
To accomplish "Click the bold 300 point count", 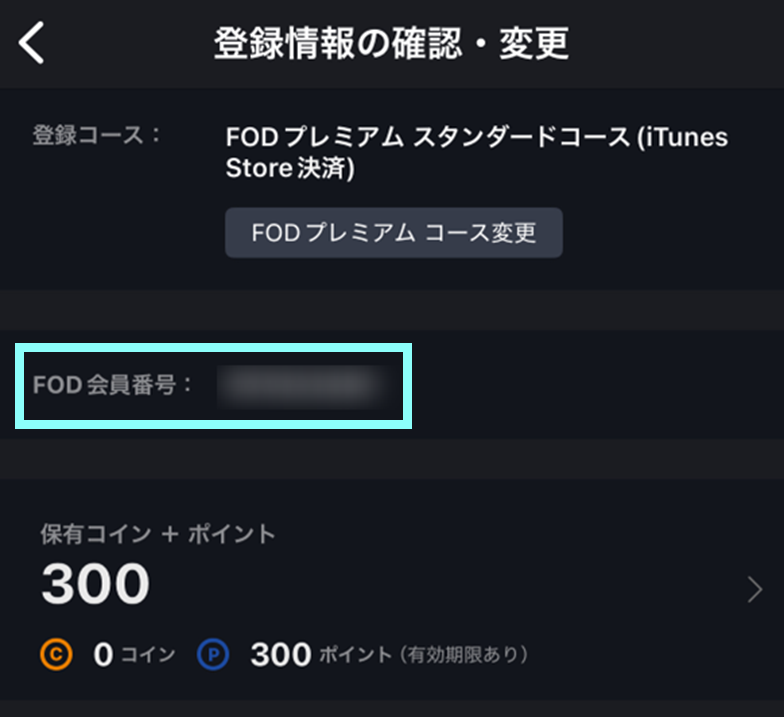I will (280, 655).
